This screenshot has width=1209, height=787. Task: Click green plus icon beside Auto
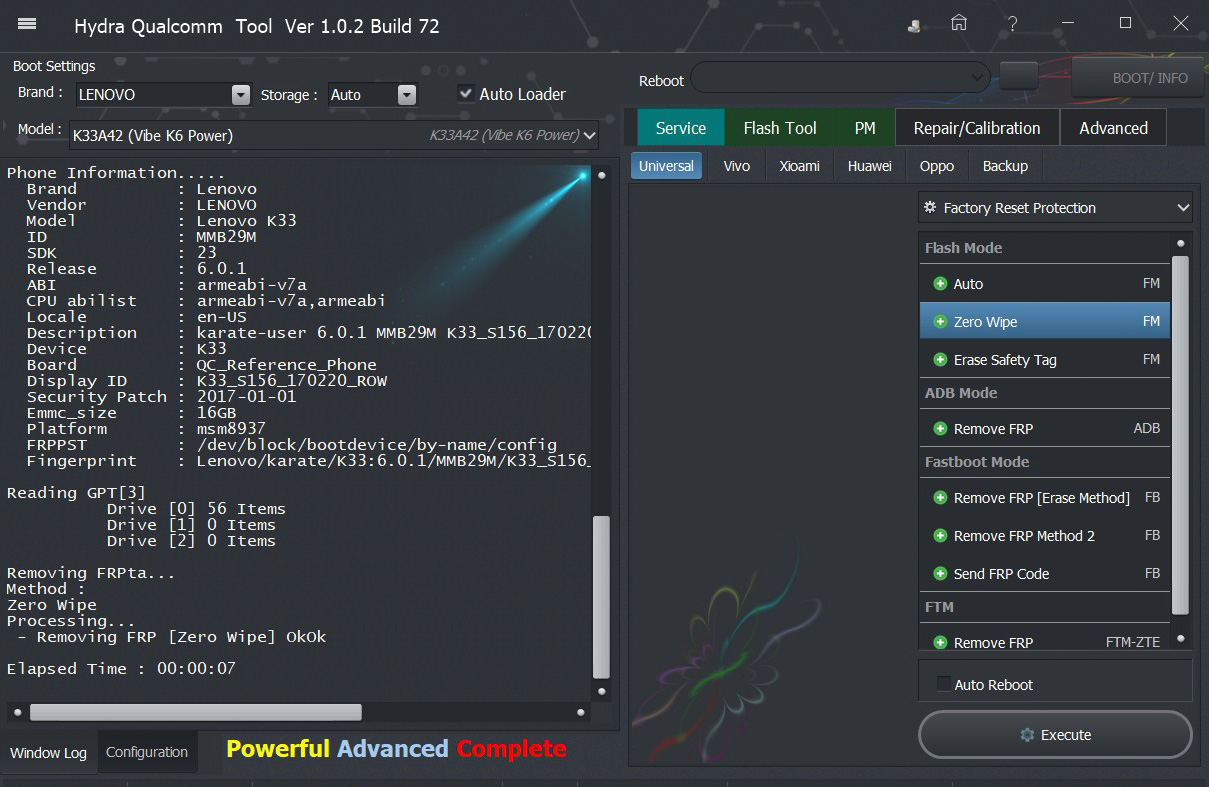pyautogui.click(x=940, y=284)
